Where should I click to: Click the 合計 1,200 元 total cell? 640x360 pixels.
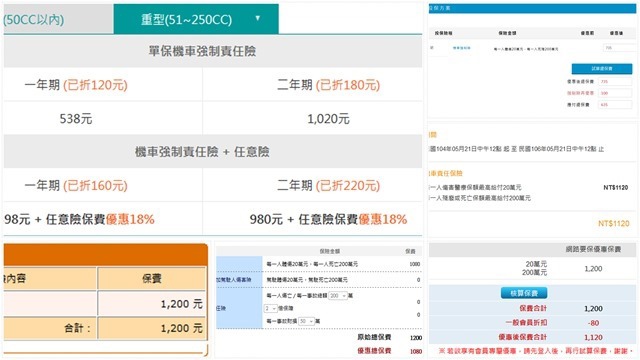pyautogui.click(x=152, y=328)
